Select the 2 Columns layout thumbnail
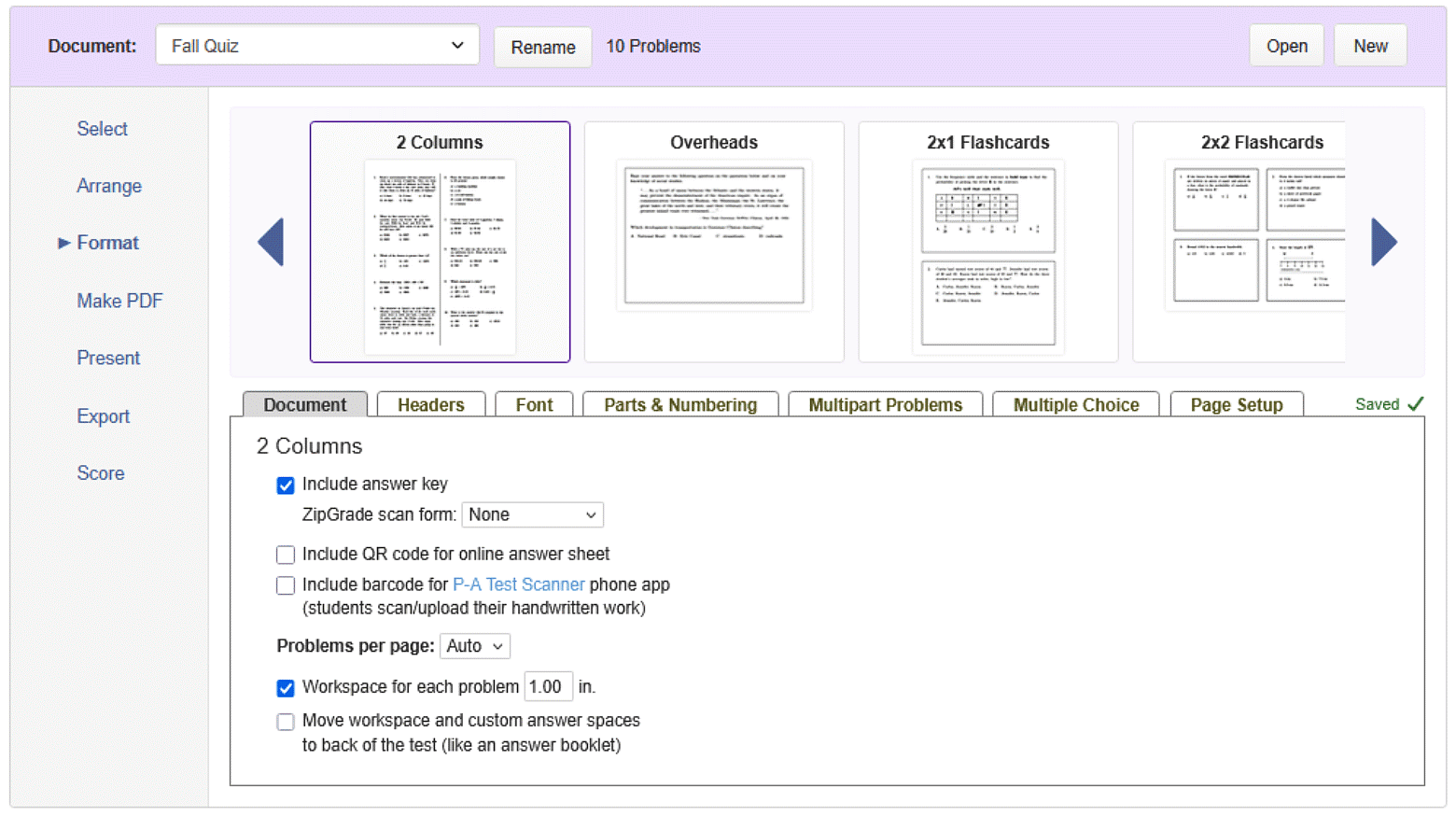1456x816 pixels. pyautogui.click(x=440, y=241)
